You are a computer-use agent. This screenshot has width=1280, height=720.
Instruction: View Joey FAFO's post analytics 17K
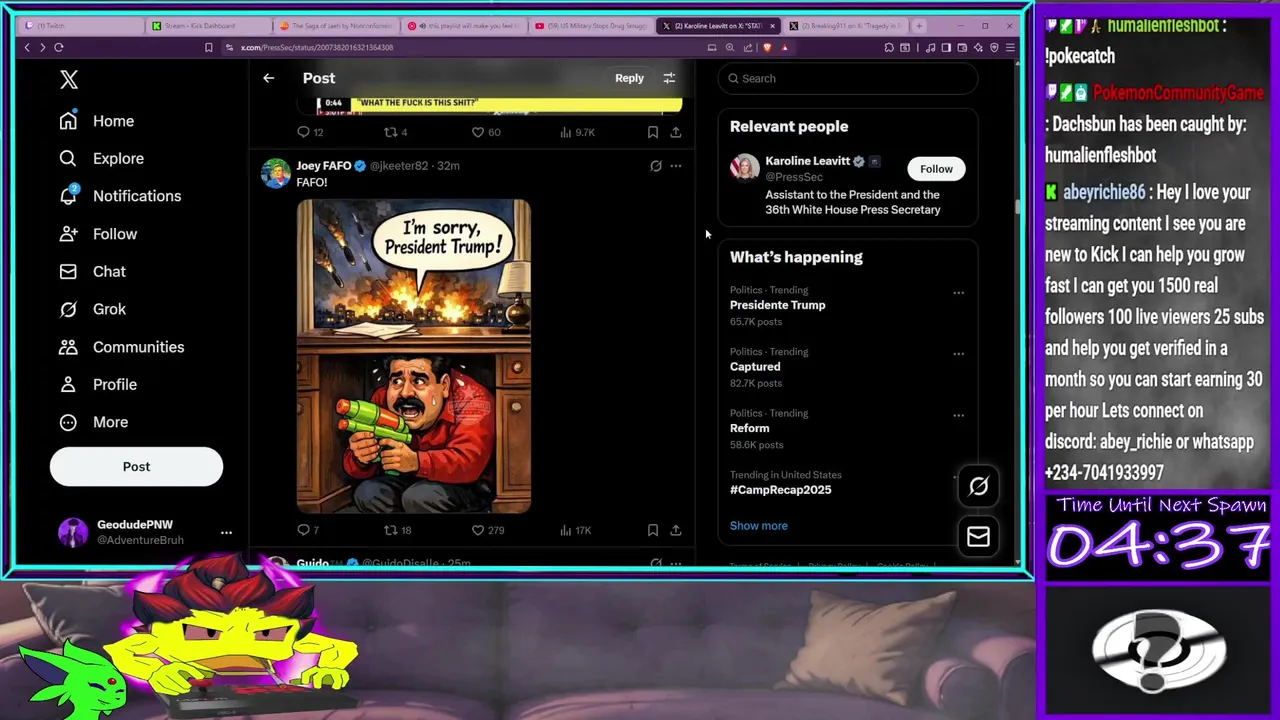(576, 530)
